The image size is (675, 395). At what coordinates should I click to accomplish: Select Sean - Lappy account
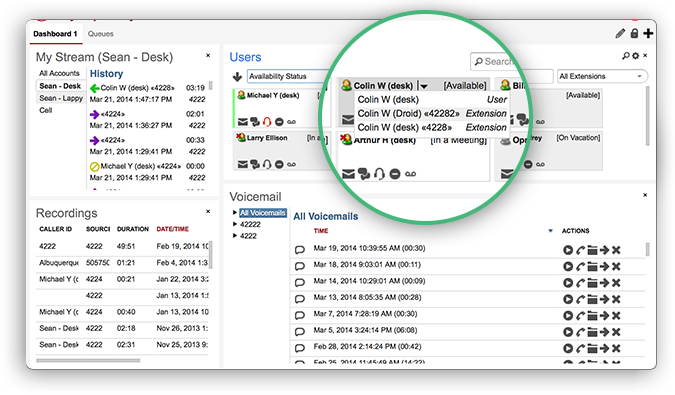tap(61, 98)
